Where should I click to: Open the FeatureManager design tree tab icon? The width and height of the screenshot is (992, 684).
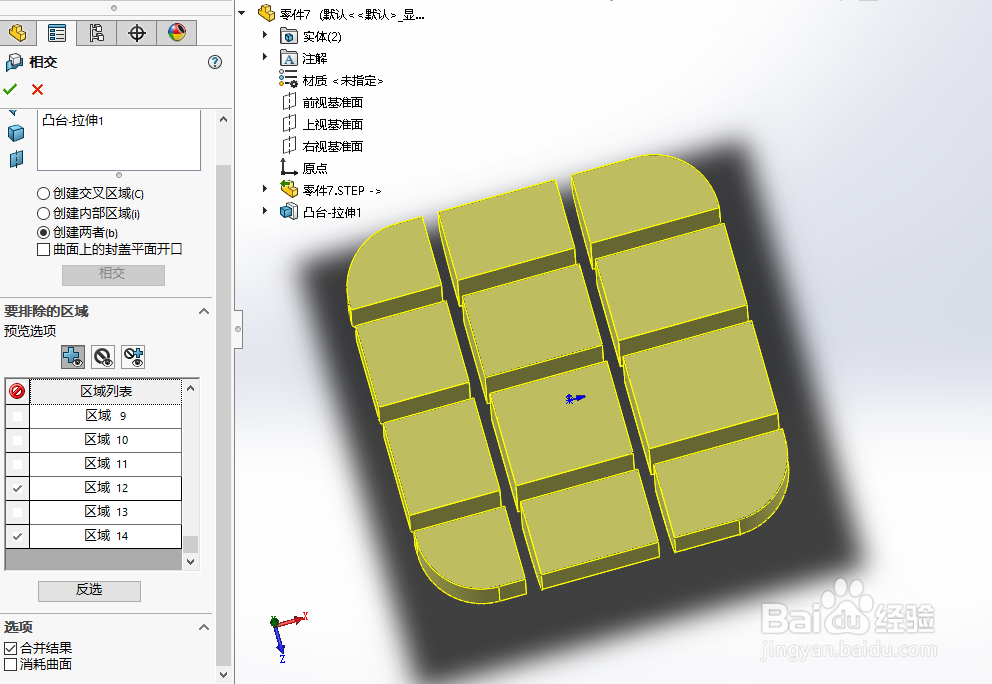pyautogui.click(x=18, y=32)
